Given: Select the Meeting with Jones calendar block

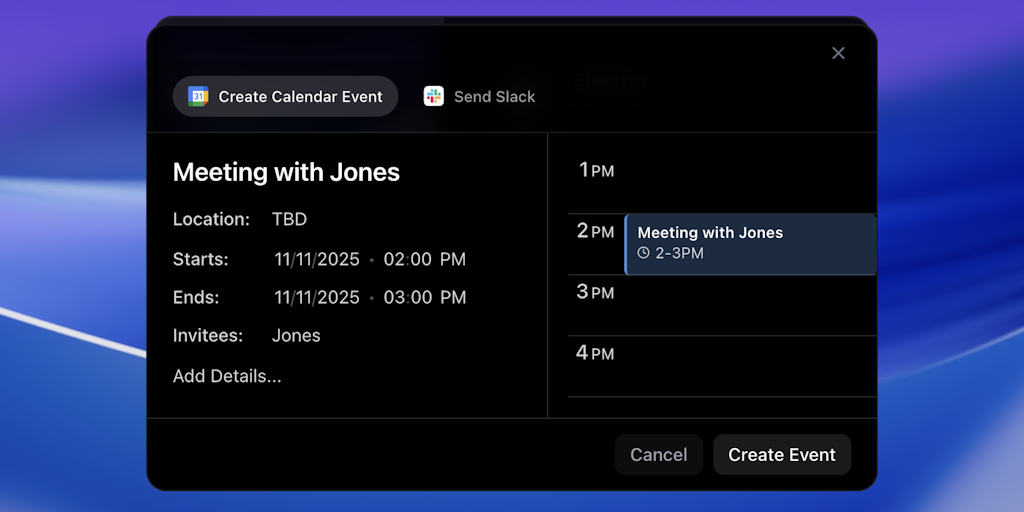Looking at the screenshot, I should pyautogui.click(x=750, y=243).
